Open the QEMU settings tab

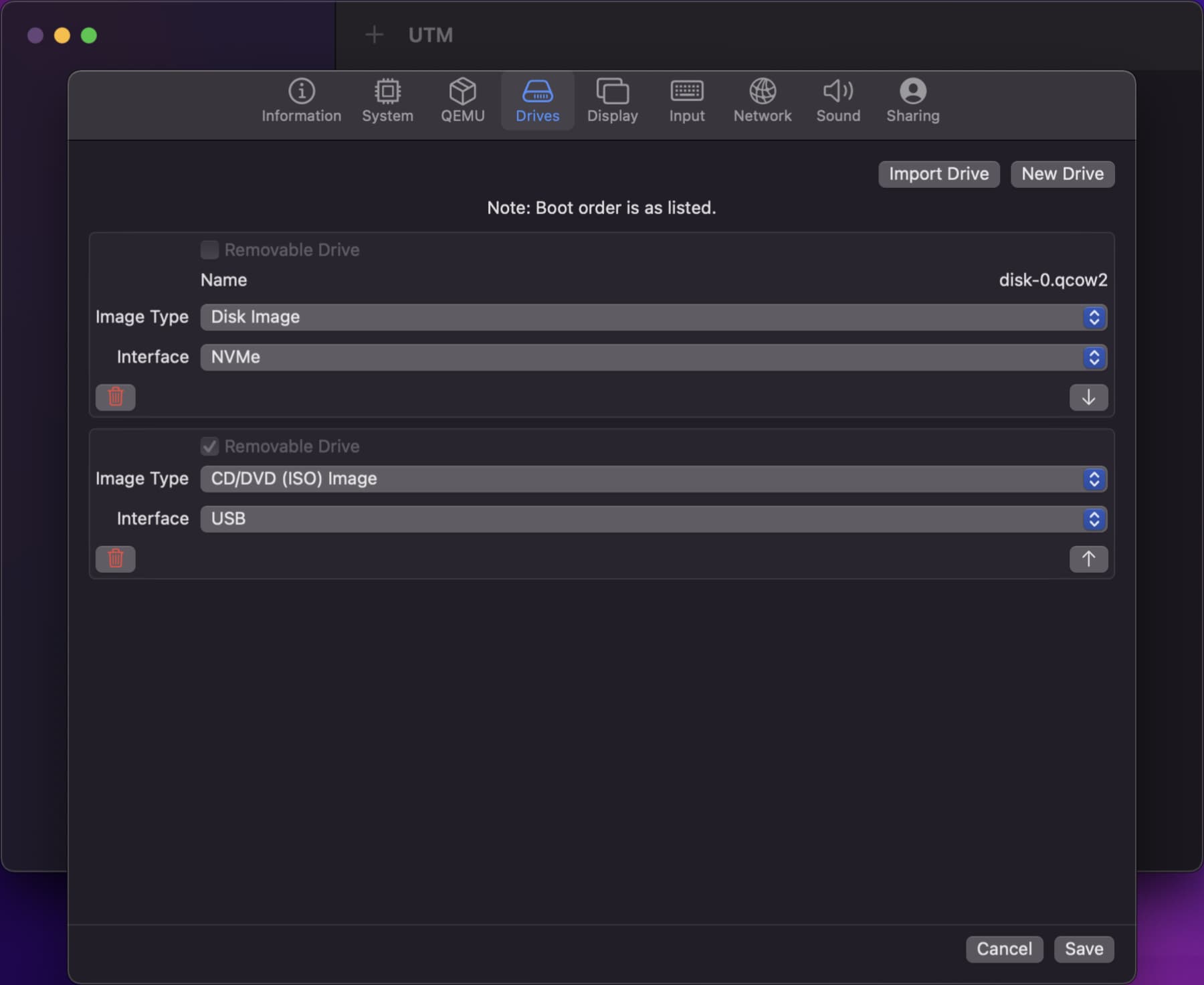pyautogui.click(x=462, y=101)
